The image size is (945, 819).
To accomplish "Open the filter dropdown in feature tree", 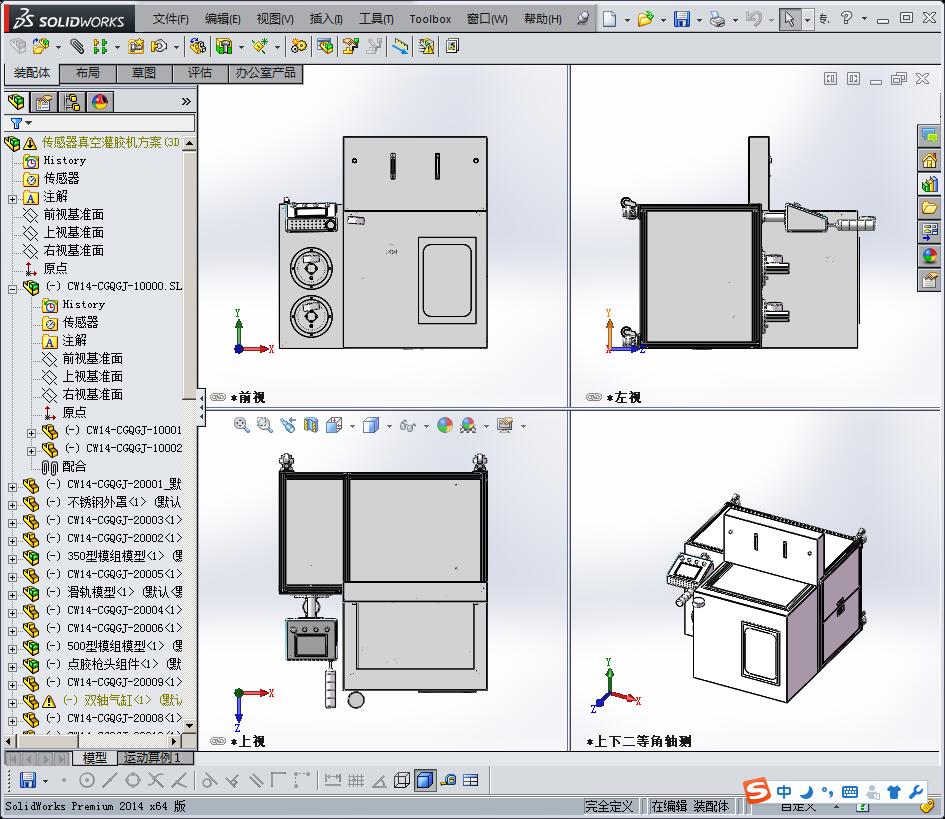I will coord(28,123).
